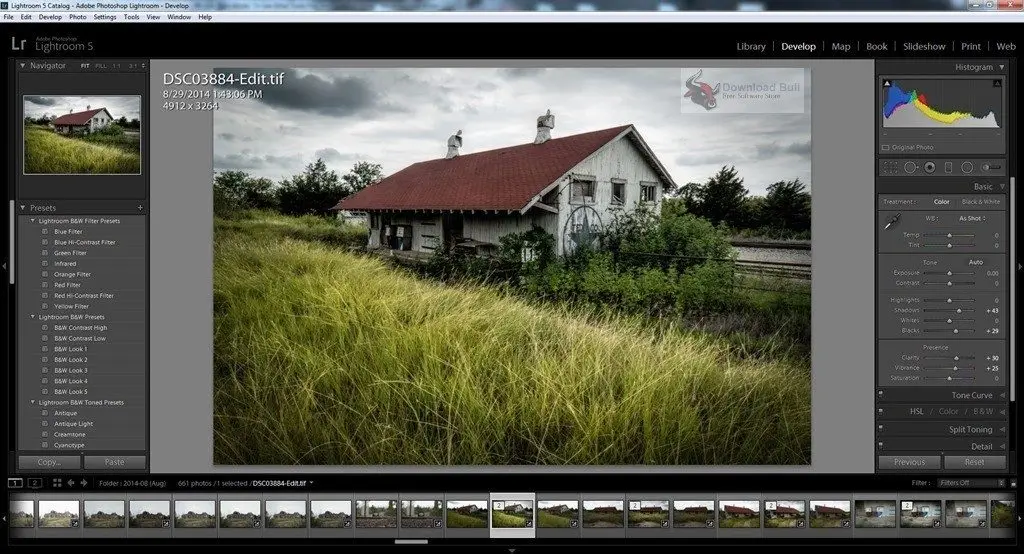Expand the Tone Curve panel
This screenshot has height=554, width=1024.
[x=1002, y=395]
